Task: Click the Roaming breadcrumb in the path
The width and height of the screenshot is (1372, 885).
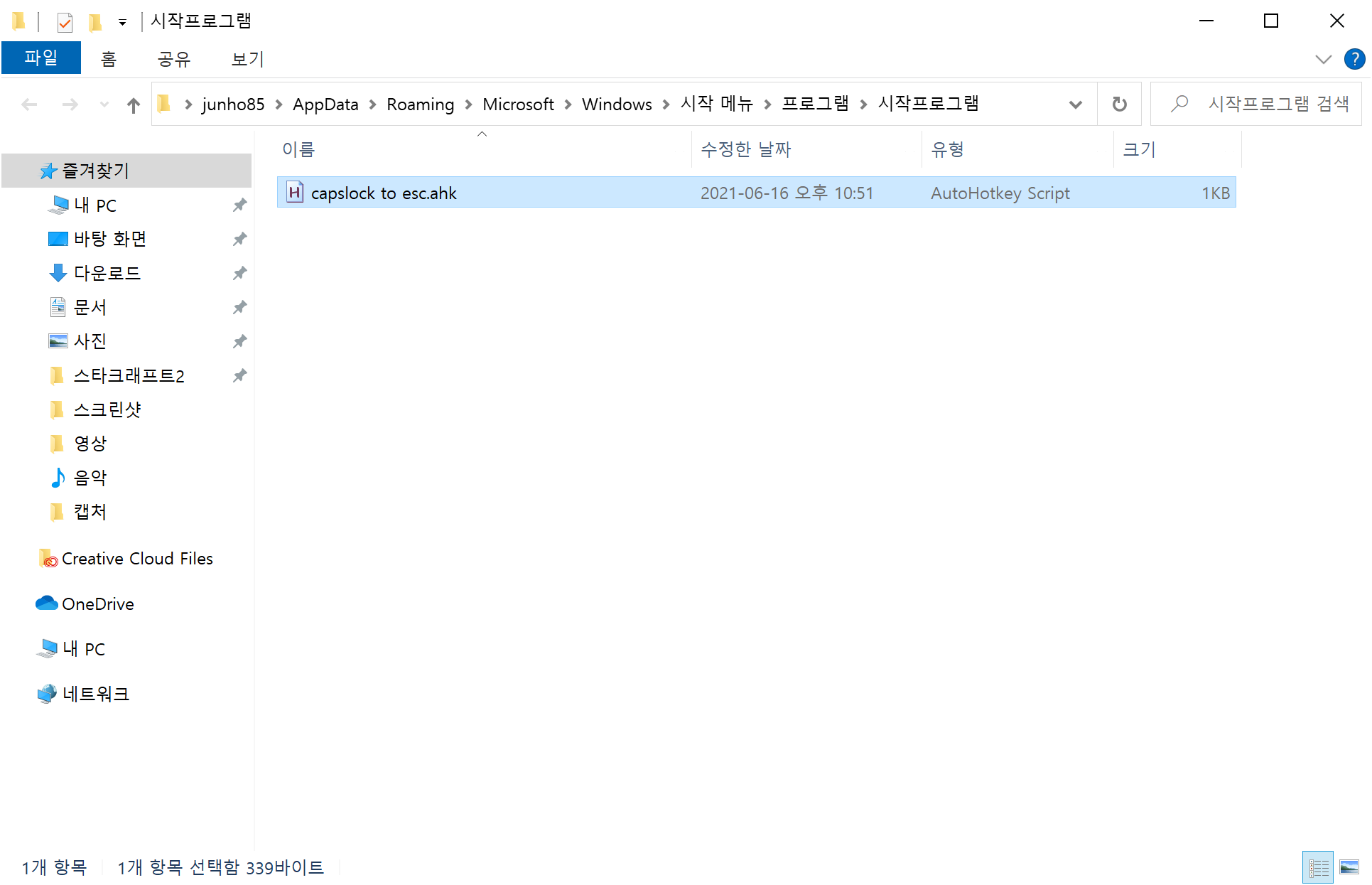Action: tap(420, 104)
